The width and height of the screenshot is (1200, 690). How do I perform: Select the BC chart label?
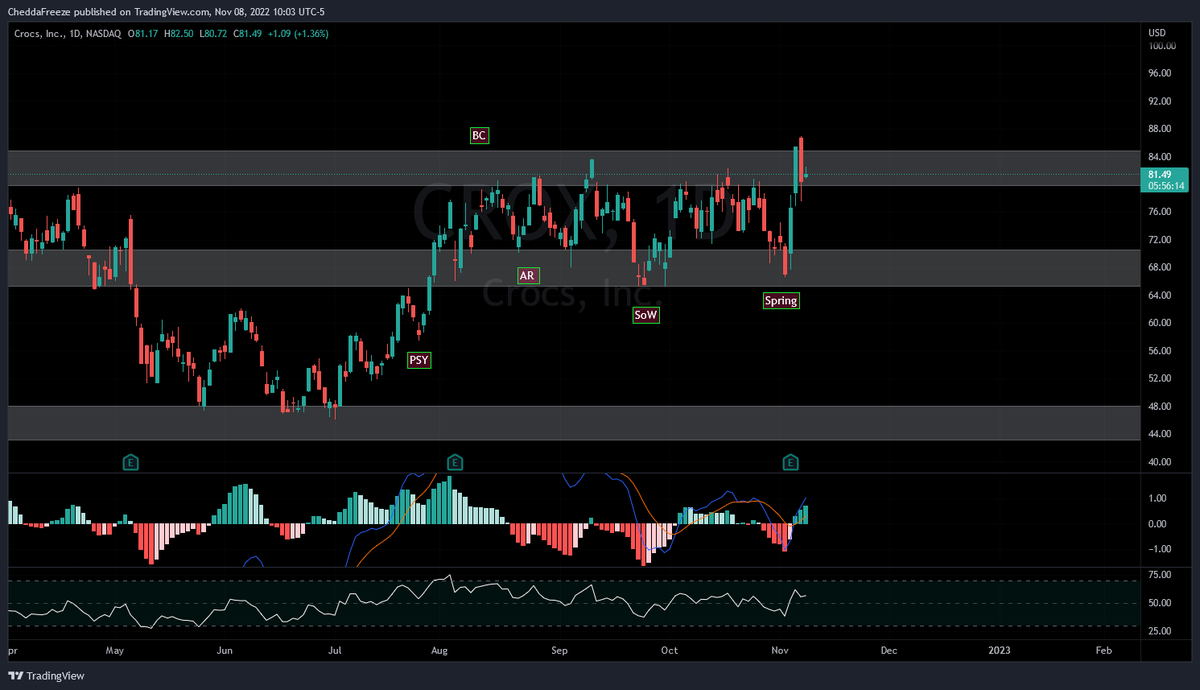479,135
